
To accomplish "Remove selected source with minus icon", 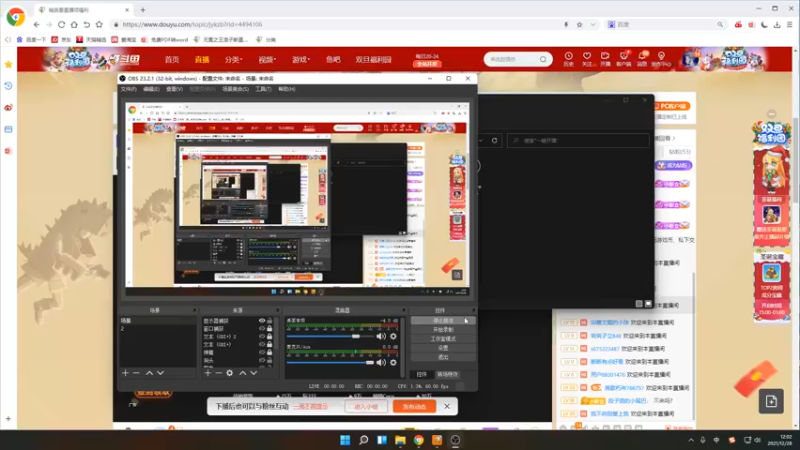I will tap(218, 373).
